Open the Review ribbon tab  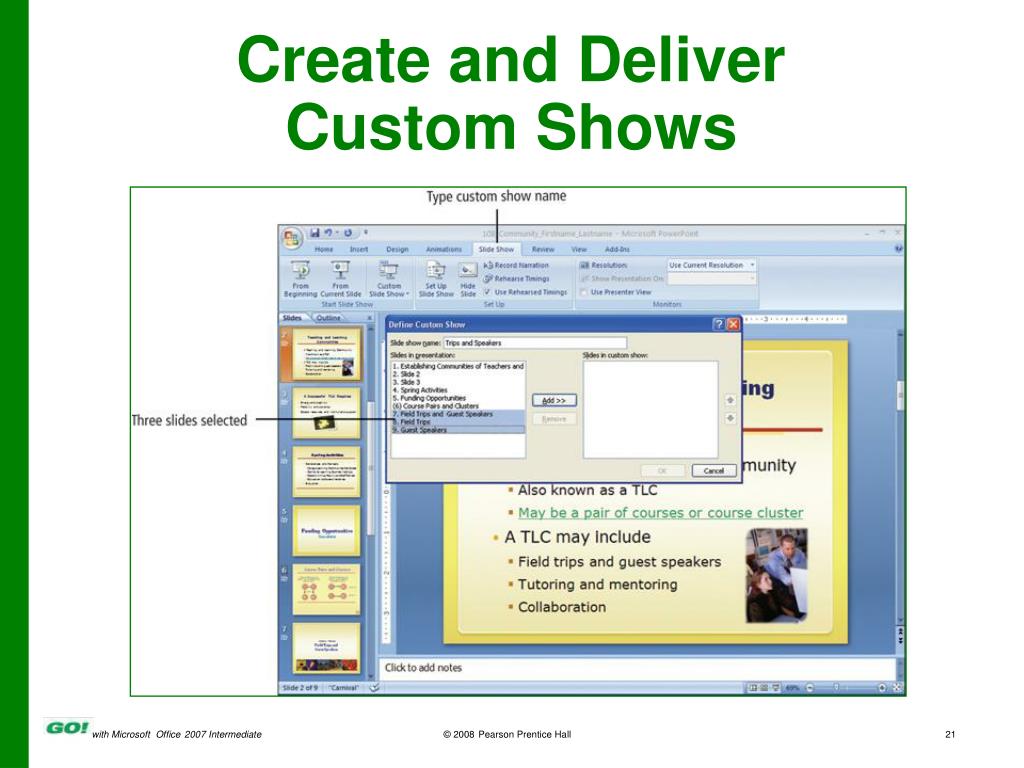click(x=543, y=249)
